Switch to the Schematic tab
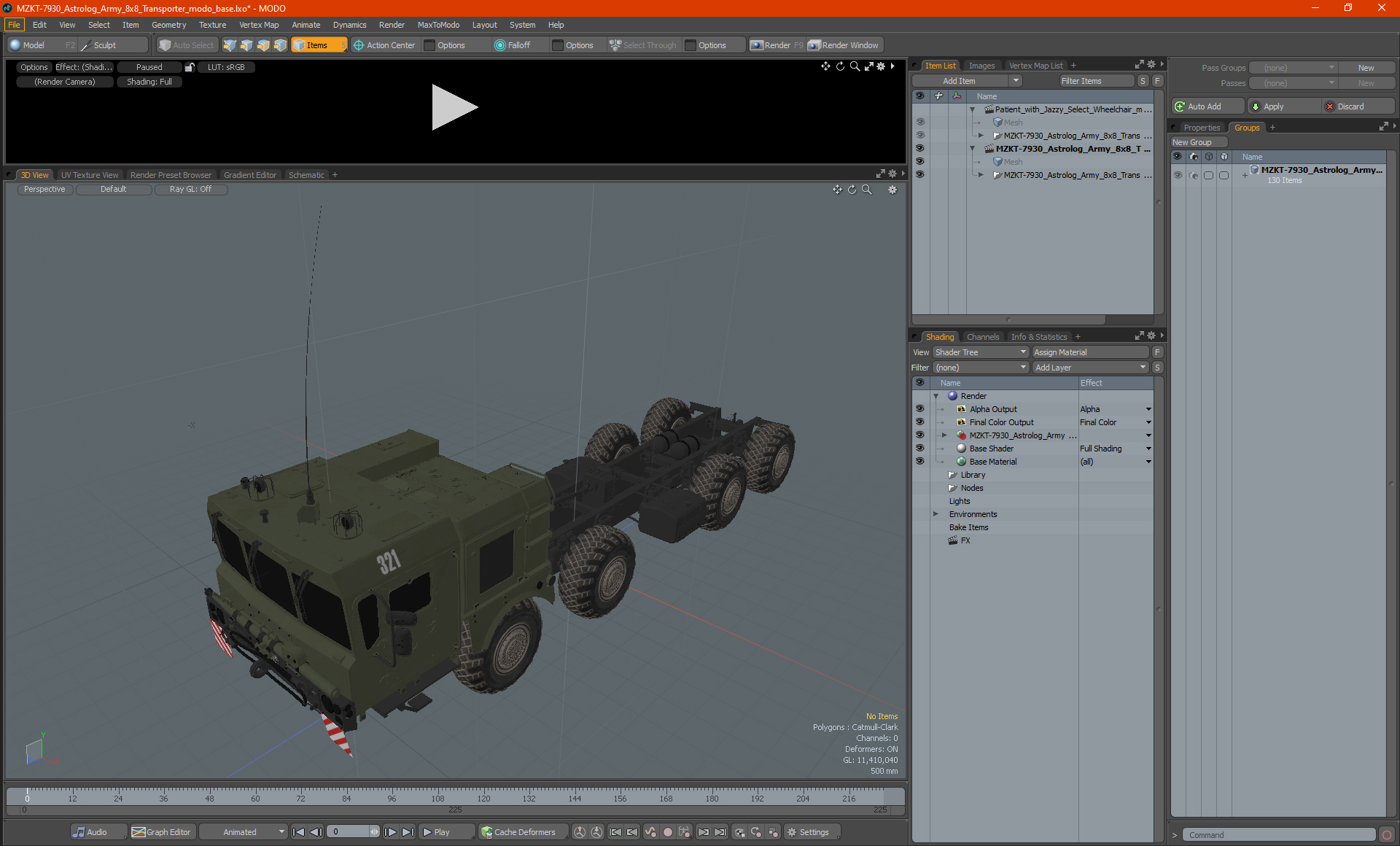The height and width of the screenshot is (846, 1400). (x=306, y=175)
